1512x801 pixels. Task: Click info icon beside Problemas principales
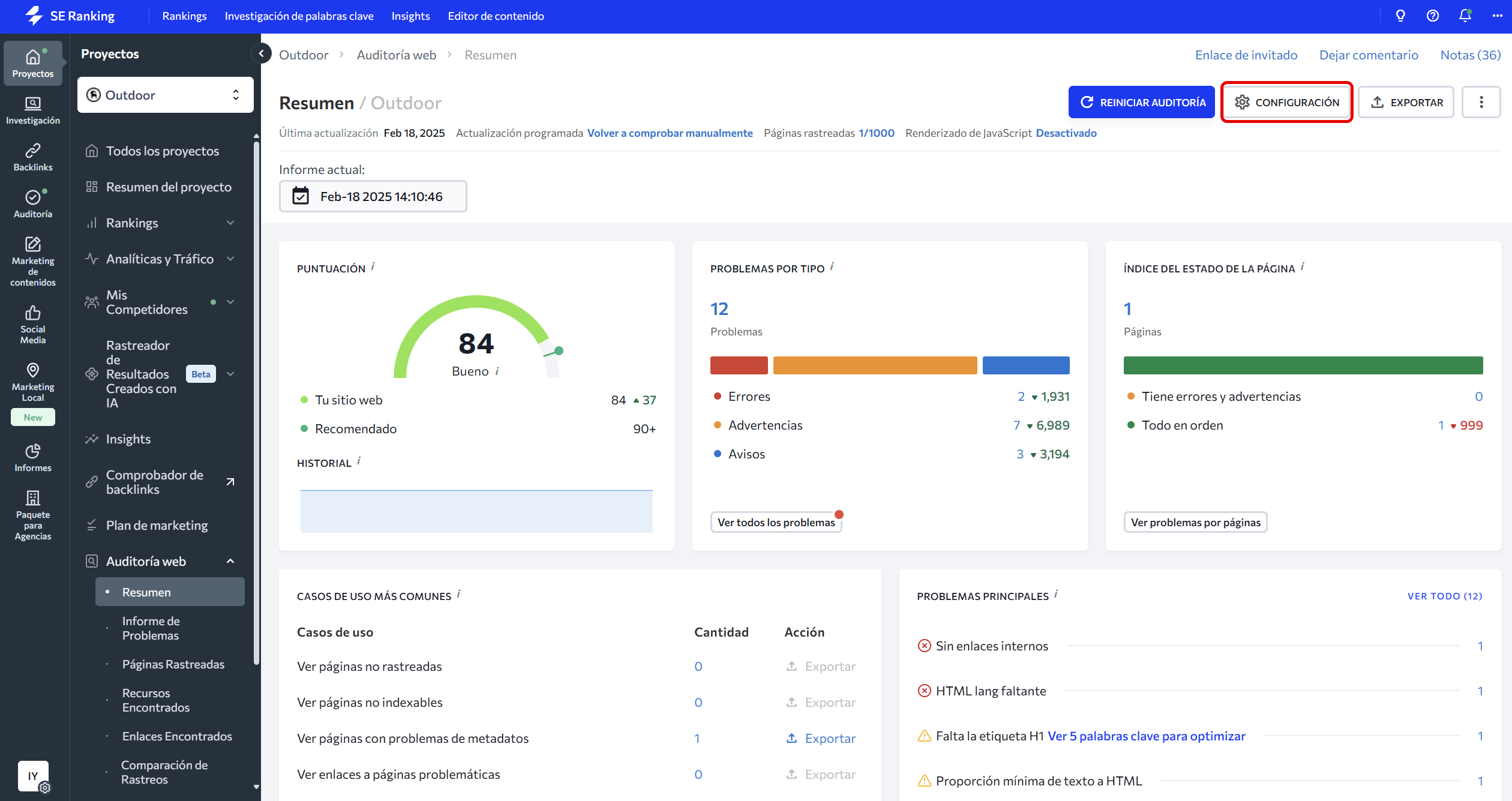click(x=1056, y=594)
